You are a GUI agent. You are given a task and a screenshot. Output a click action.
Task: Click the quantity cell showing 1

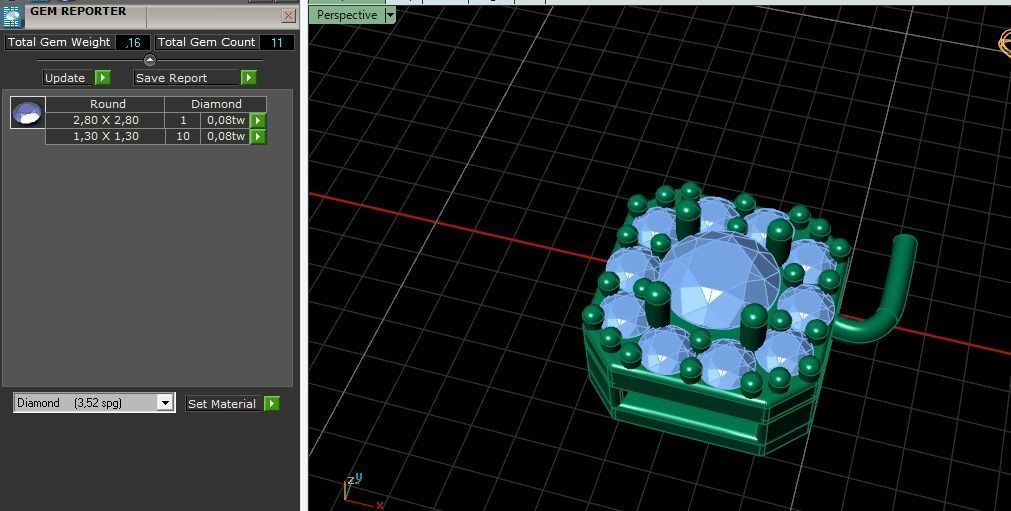click(183, 121)
